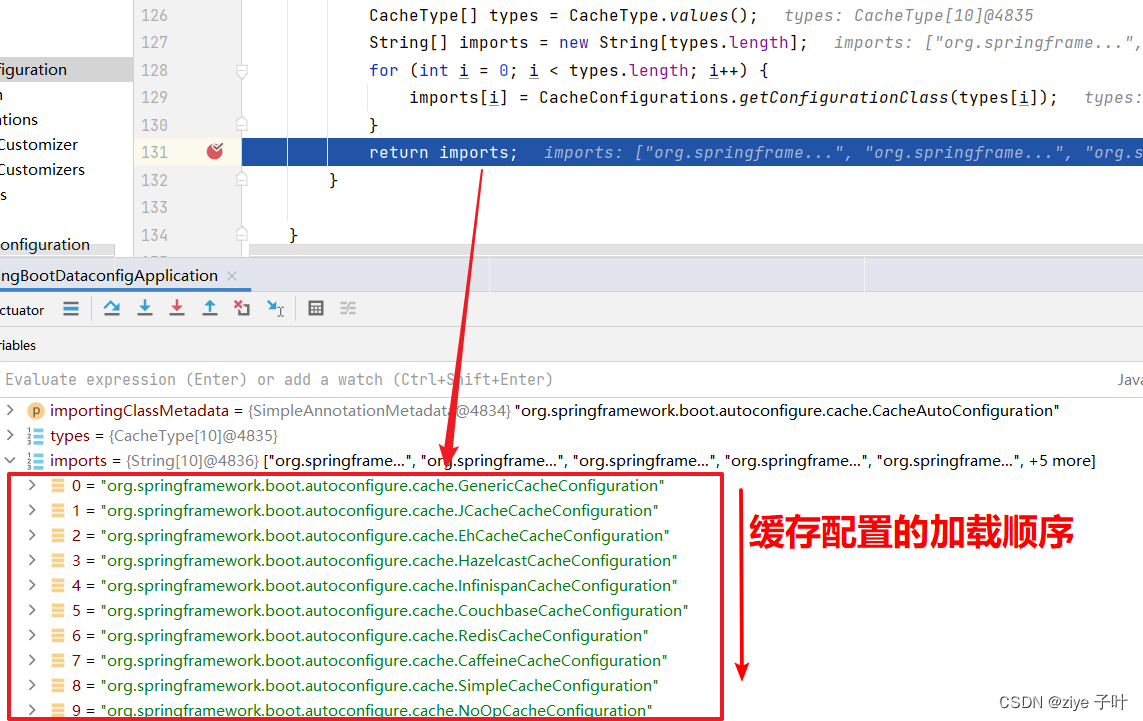Click the 'return imports;' statement

tap(442, 152)
